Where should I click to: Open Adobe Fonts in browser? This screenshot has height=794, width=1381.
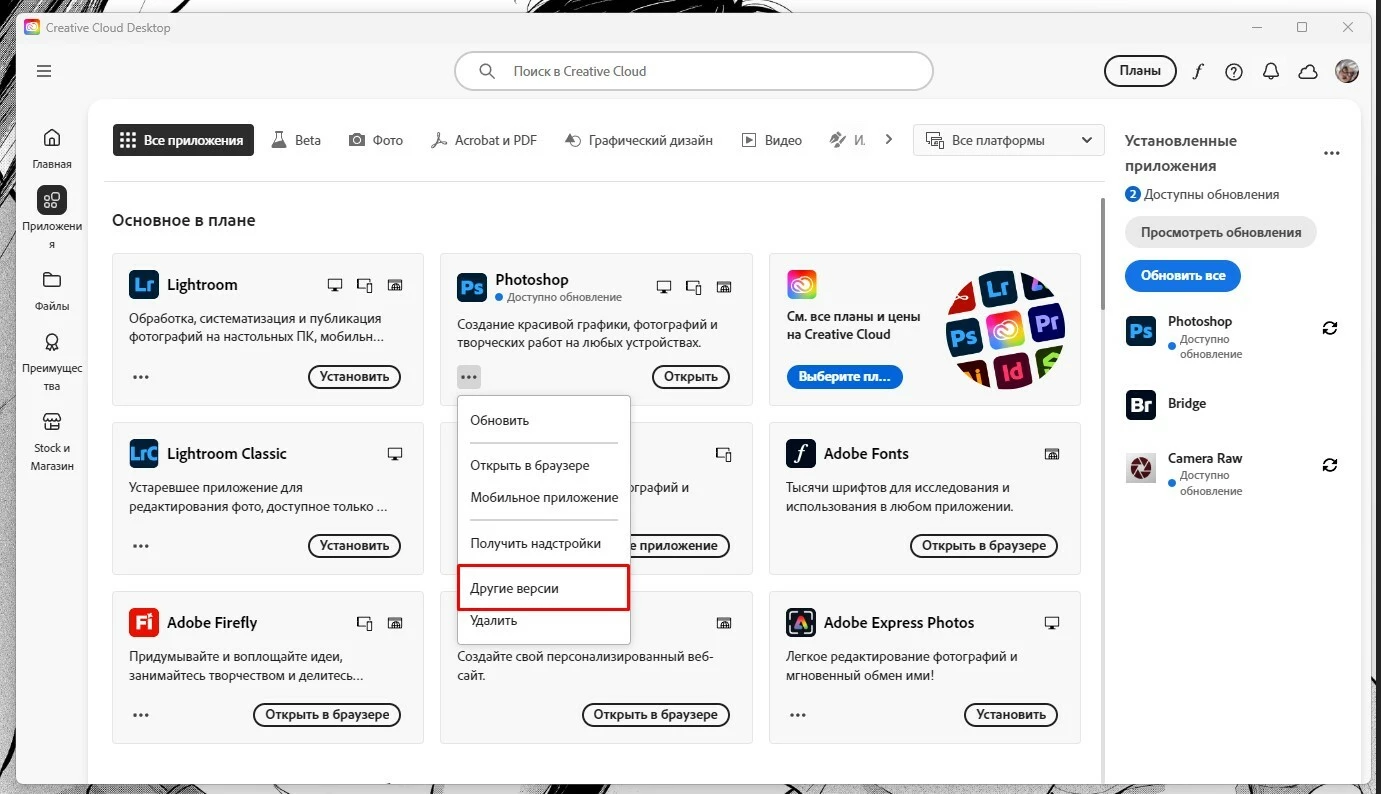pyautogui.click(x=984, y=546)
